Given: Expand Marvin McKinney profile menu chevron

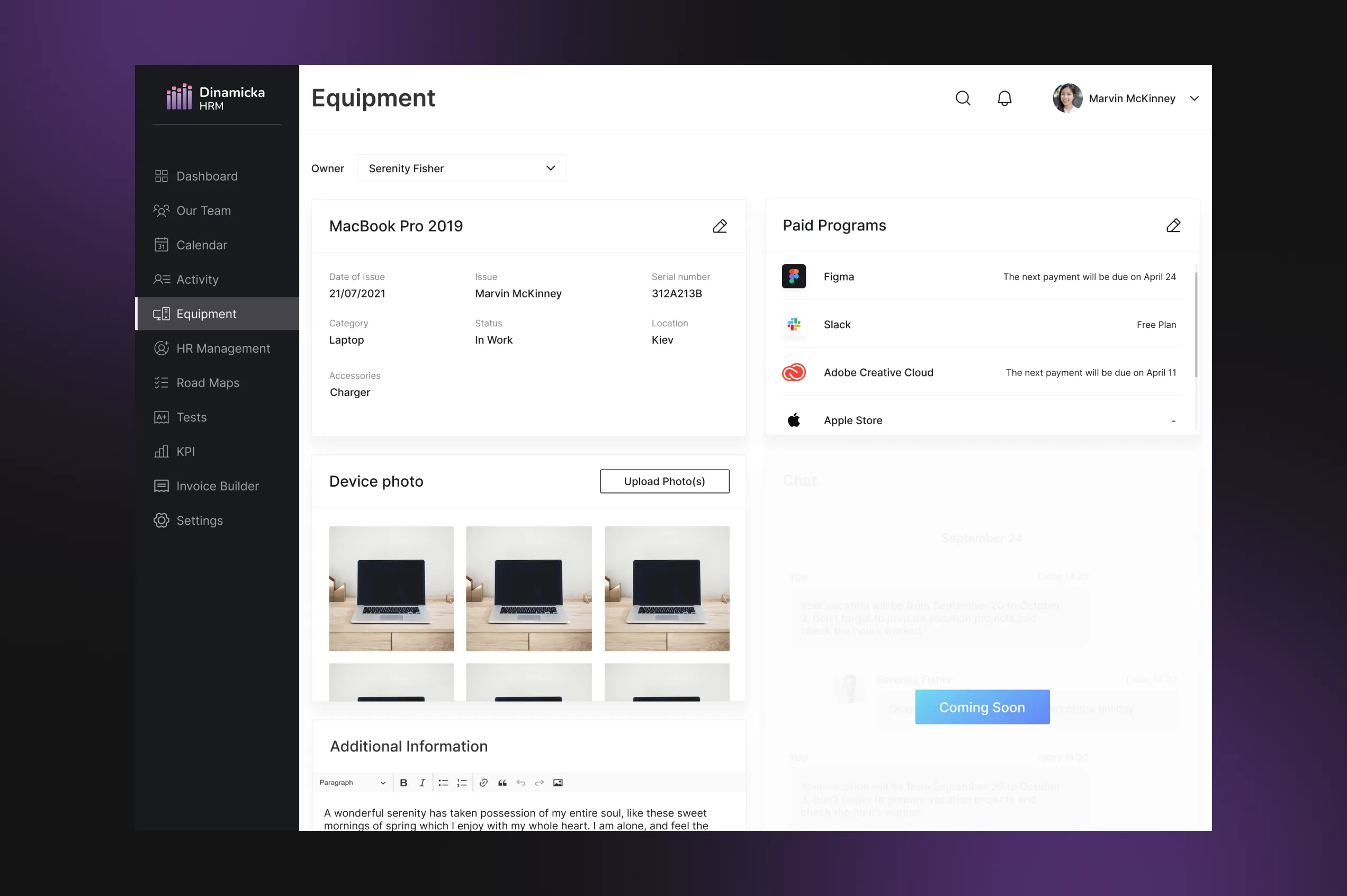Looking at the screenshot, I should click(x=1194, y=98).
